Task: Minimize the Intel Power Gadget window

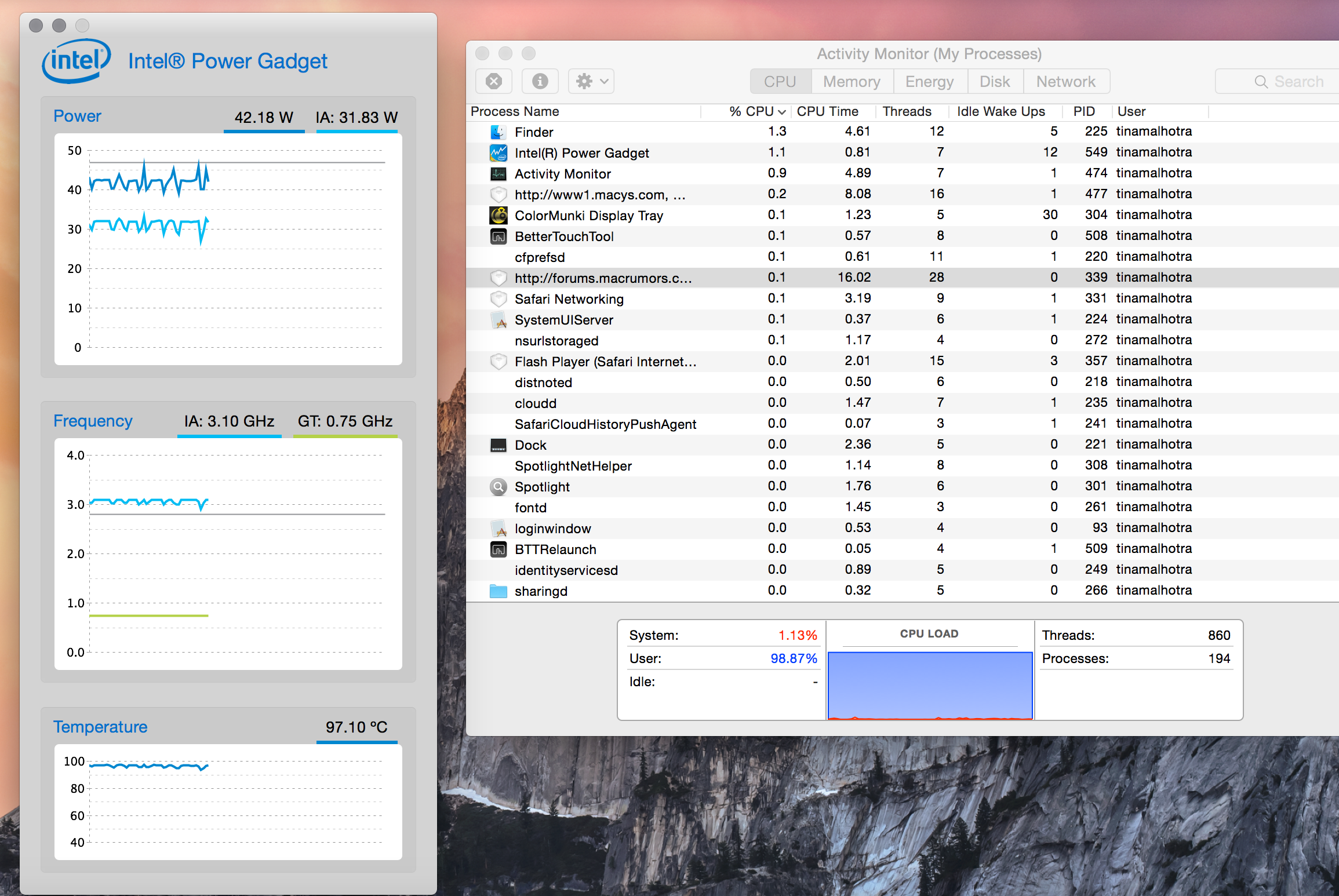Action: pyautogui.click(x=59, y=26)
